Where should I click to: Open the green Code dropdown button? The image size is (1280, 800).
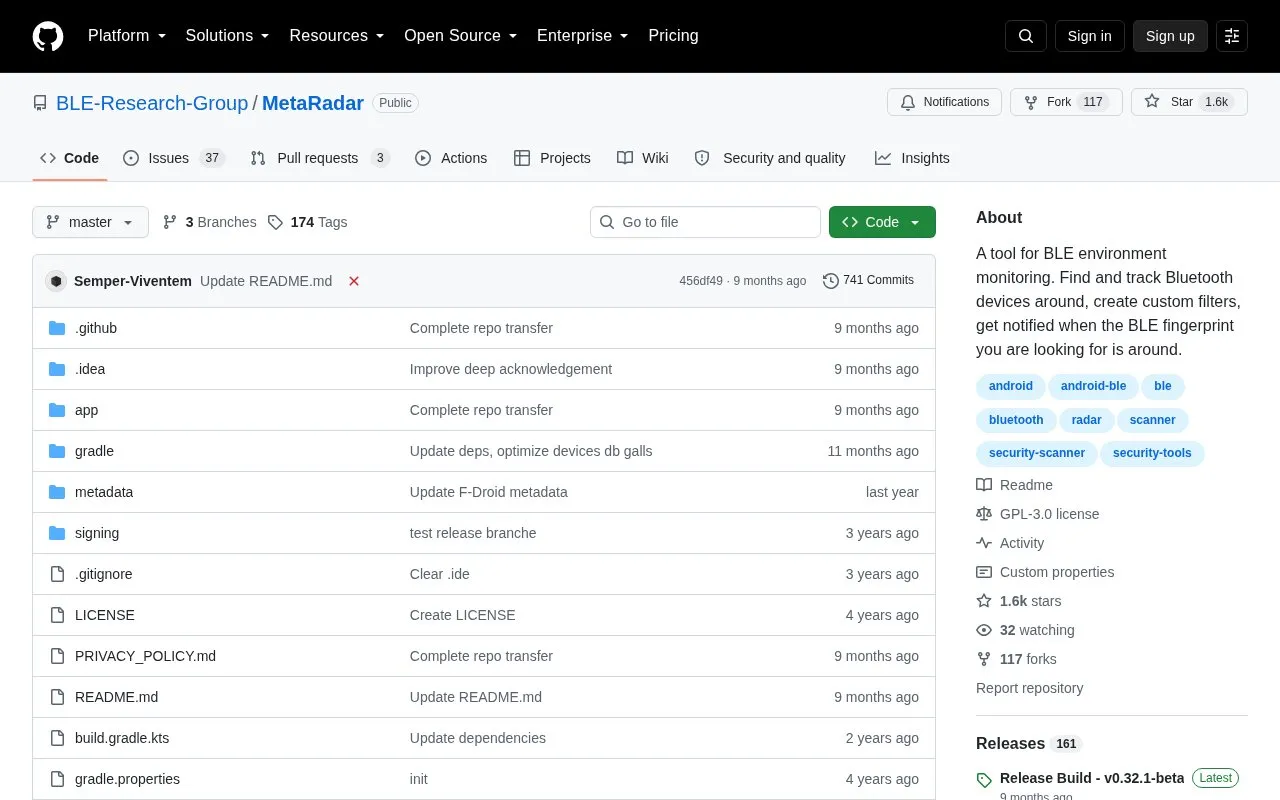tap(882, 222)
